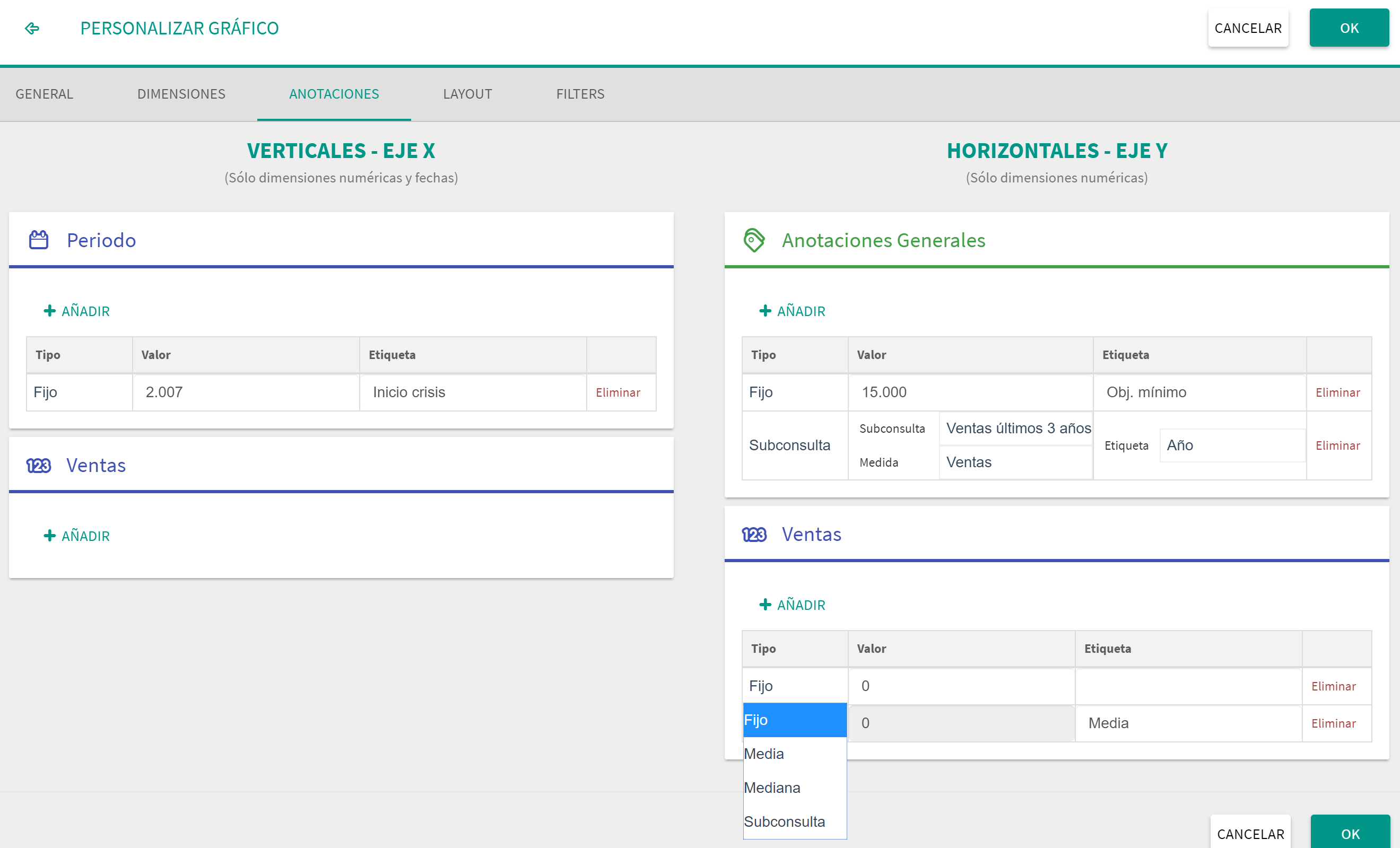1400x848 pixels.
Task: Add an annotation under Eje X Ventas
Action: coord(77,536)
